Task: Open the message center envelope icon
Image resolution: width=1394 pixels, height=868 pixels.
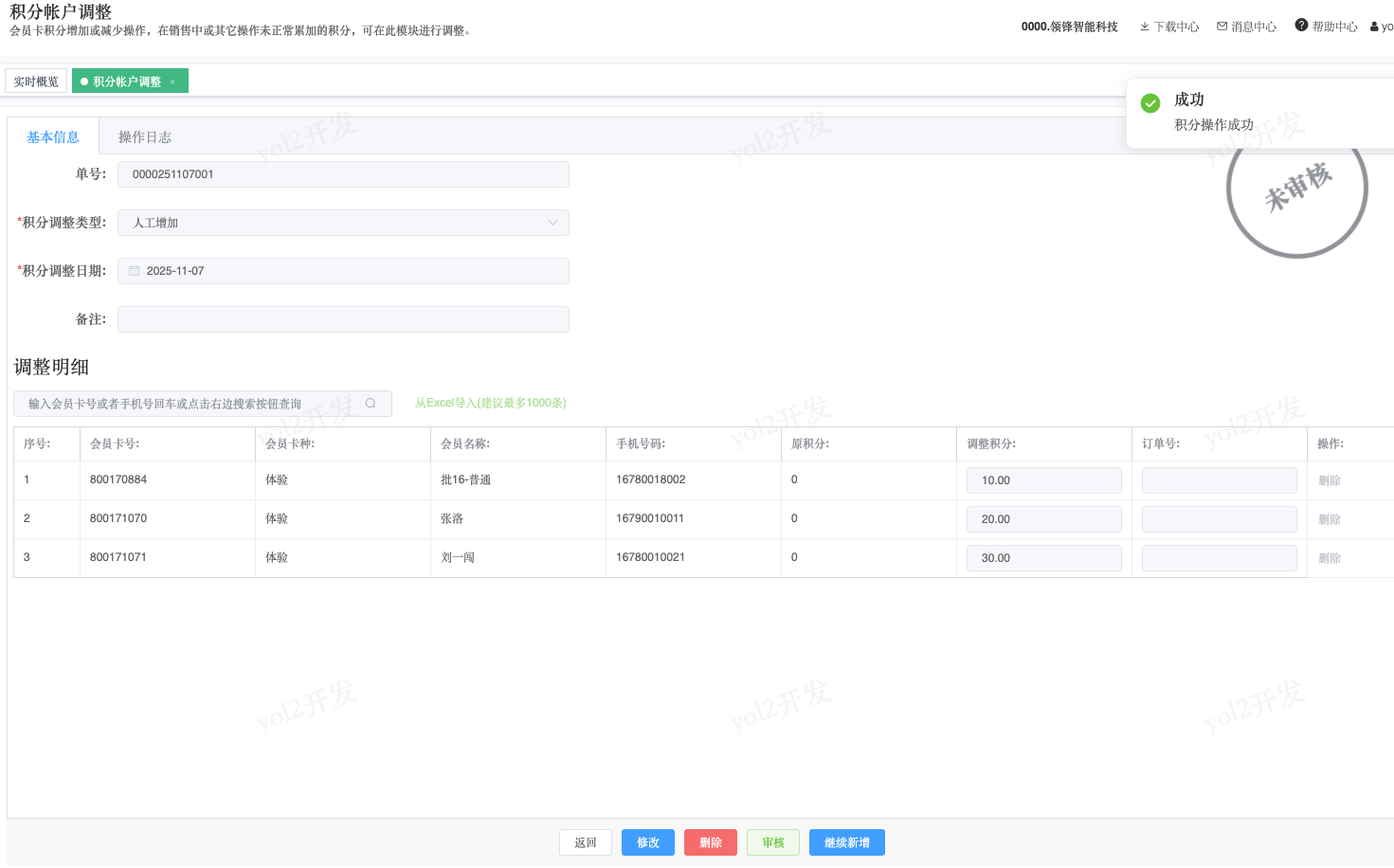Action: click(x=1222, y=27)
